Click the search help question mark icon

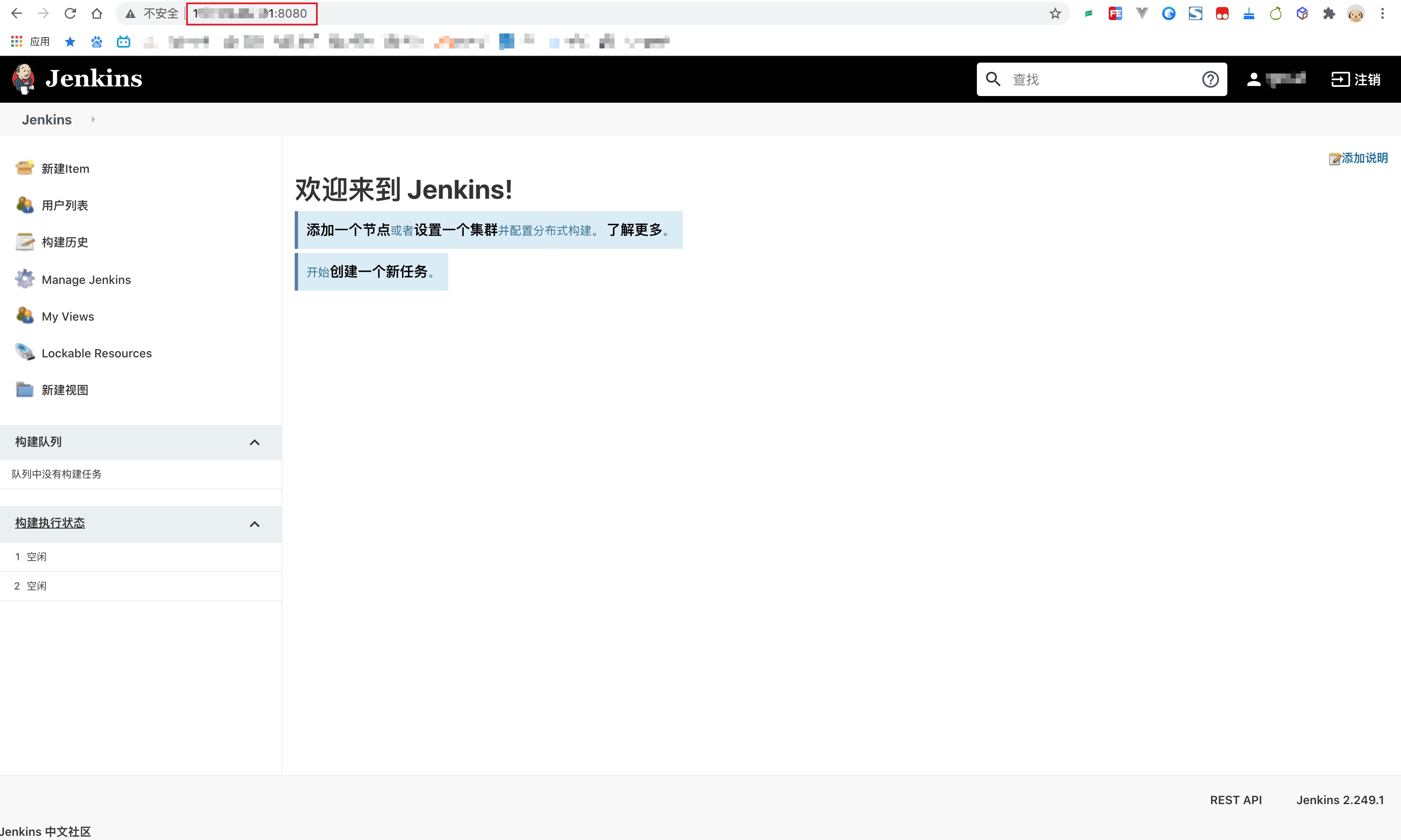coord(1210,79)
